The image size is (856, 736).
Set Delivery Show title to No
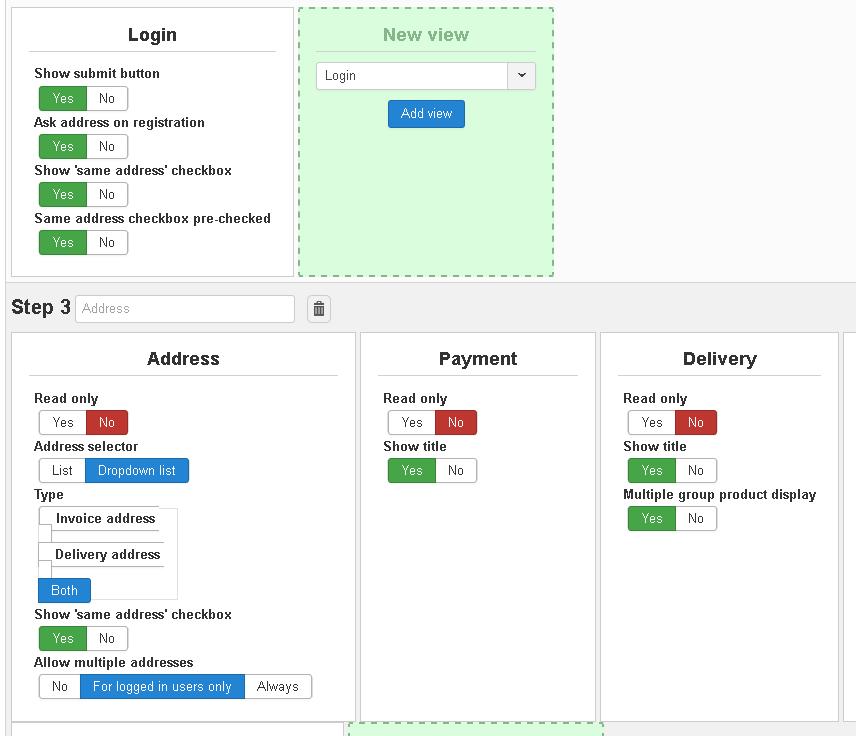[x=696, y=471]
